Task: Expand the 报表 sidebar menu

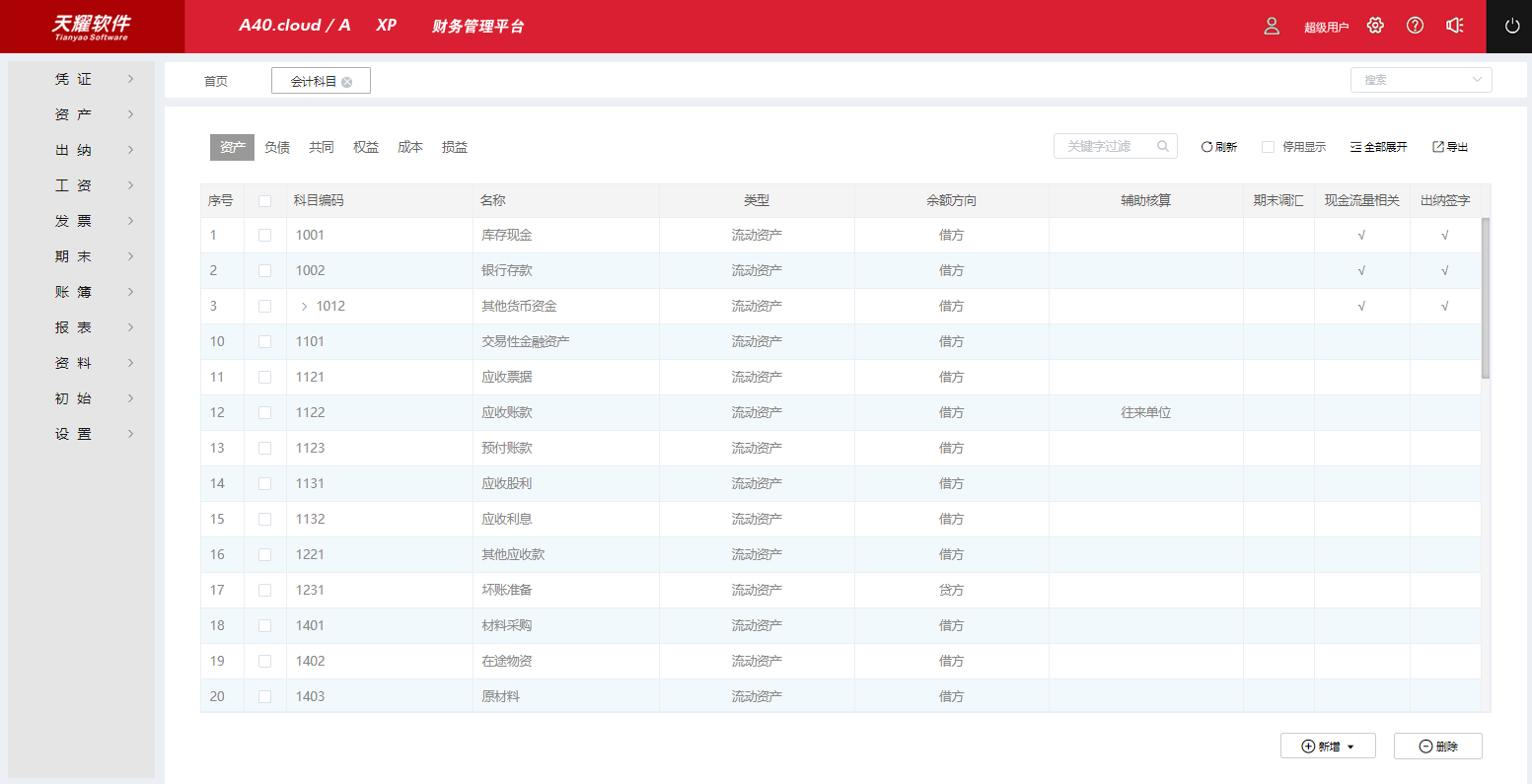Action: [x=82, y=327]
